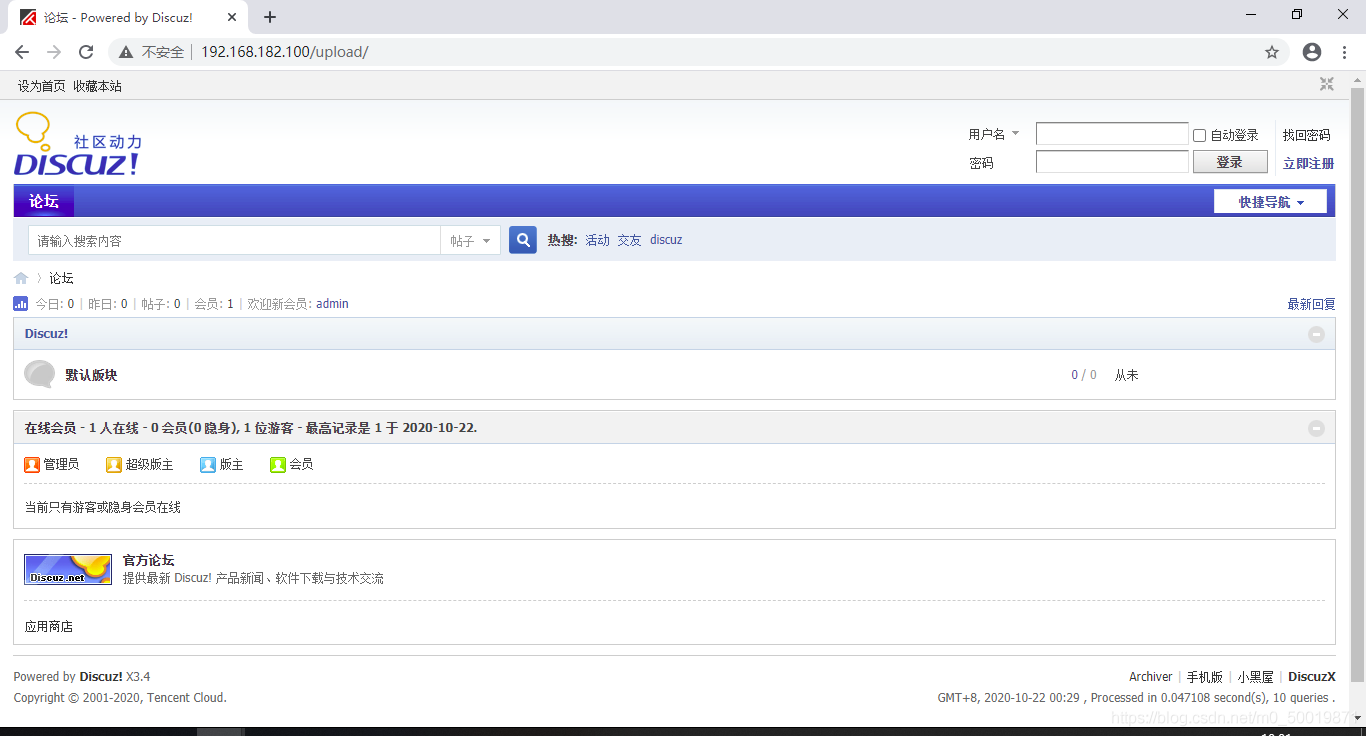Screen dimensions: 1366x736
Task: Click the 交友 hot search link
Action: coord(629,240)
